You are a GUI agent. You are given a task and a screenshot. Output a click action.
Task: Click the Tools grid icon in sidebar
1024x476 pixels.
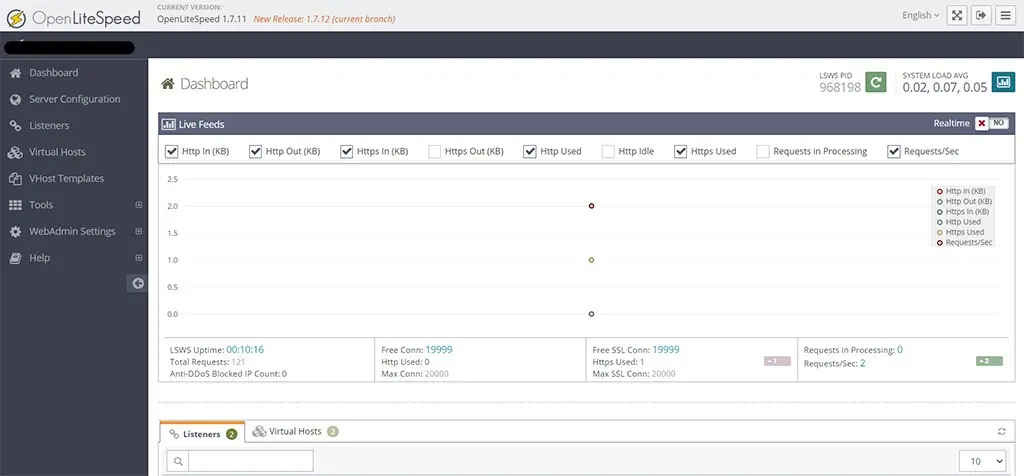15,205
